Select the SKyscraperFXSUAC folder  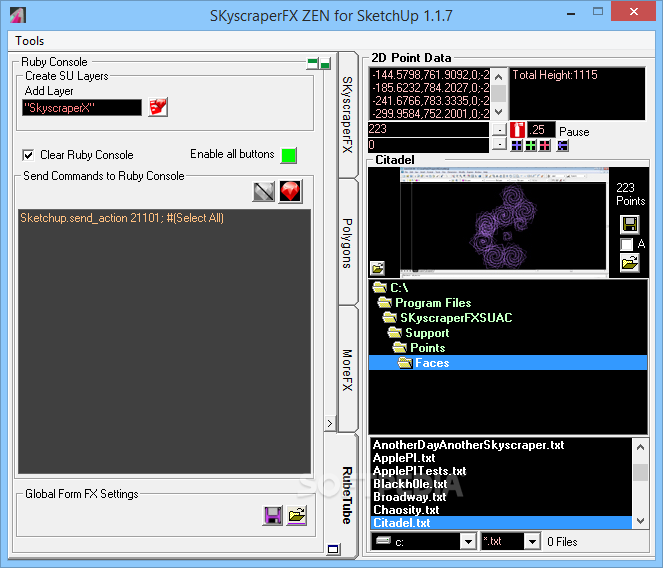pyautogui.click(x=508, y=318)
